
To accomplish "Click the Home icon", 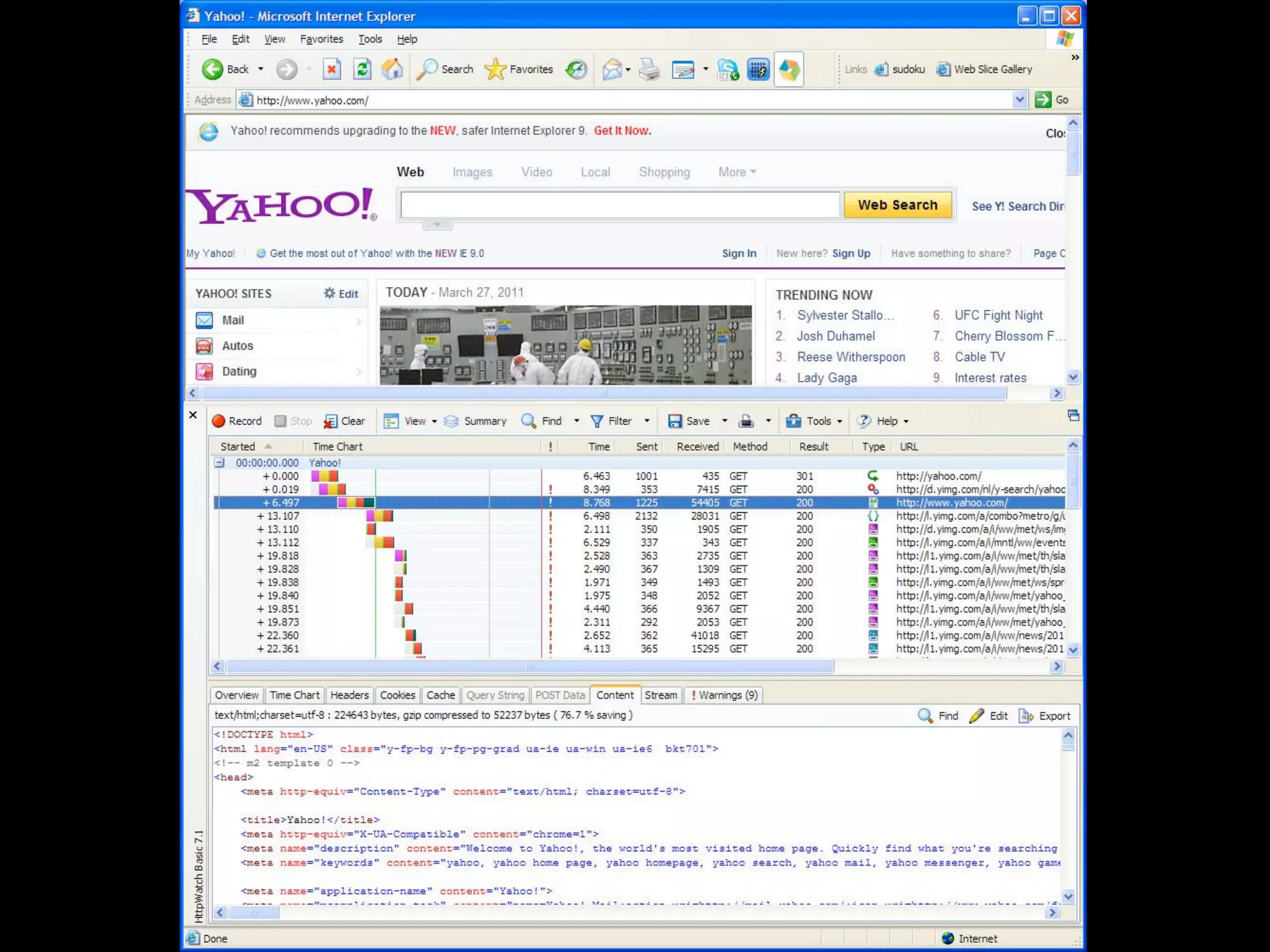I will 392,69.
